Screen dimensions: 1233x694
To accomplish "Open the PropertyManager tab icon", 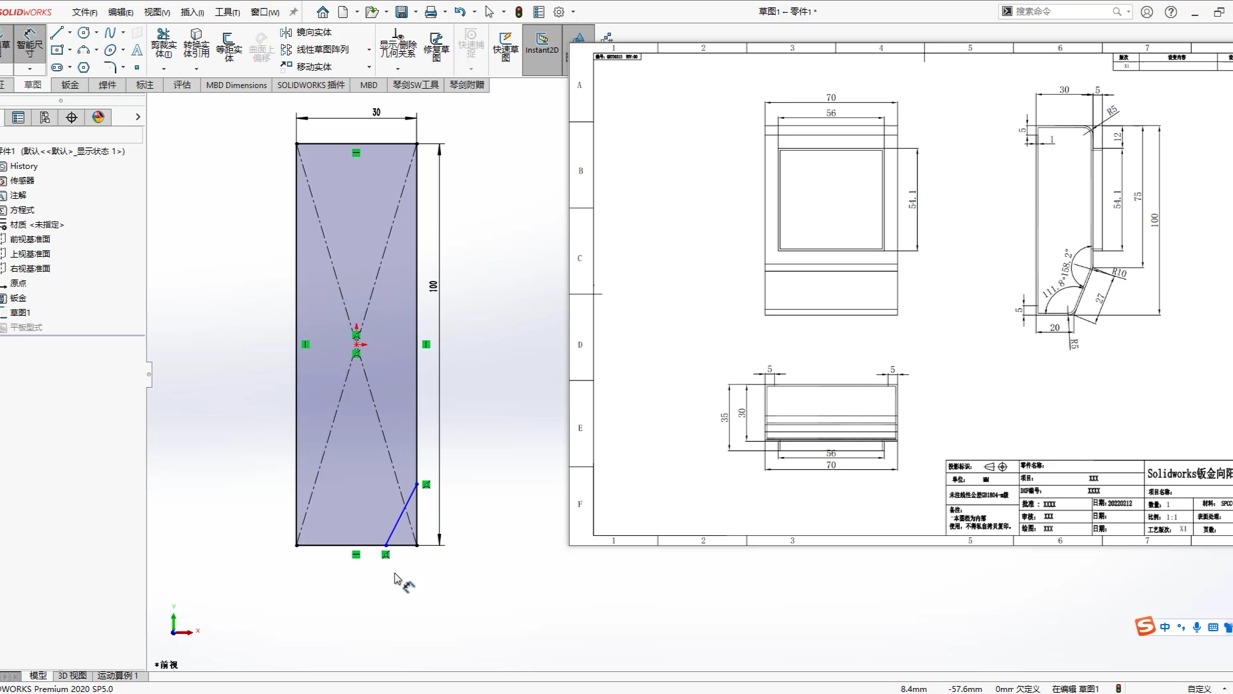I will (18, 117).
